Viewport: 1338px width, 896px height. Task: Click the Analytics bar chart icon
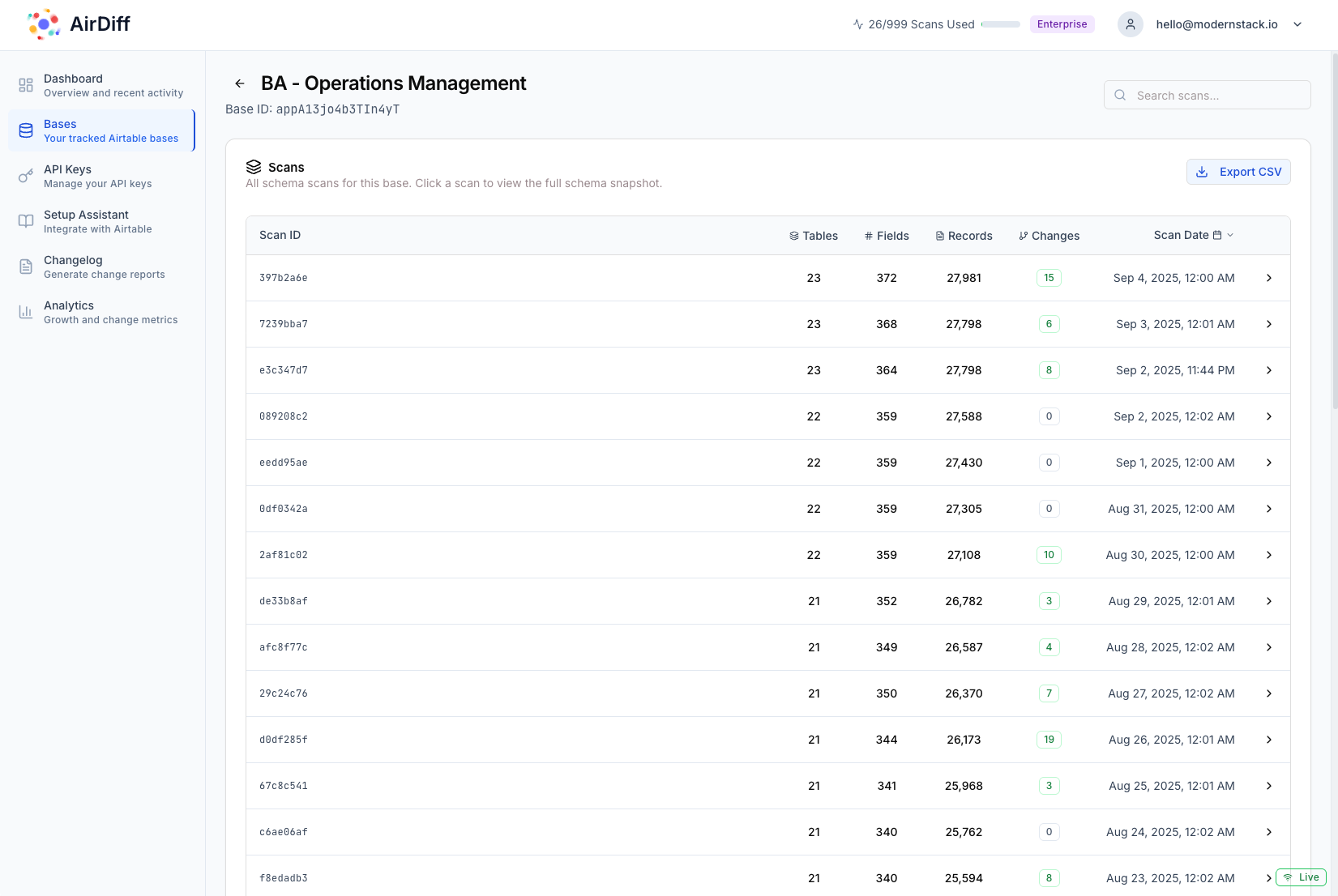pos(26,312)
